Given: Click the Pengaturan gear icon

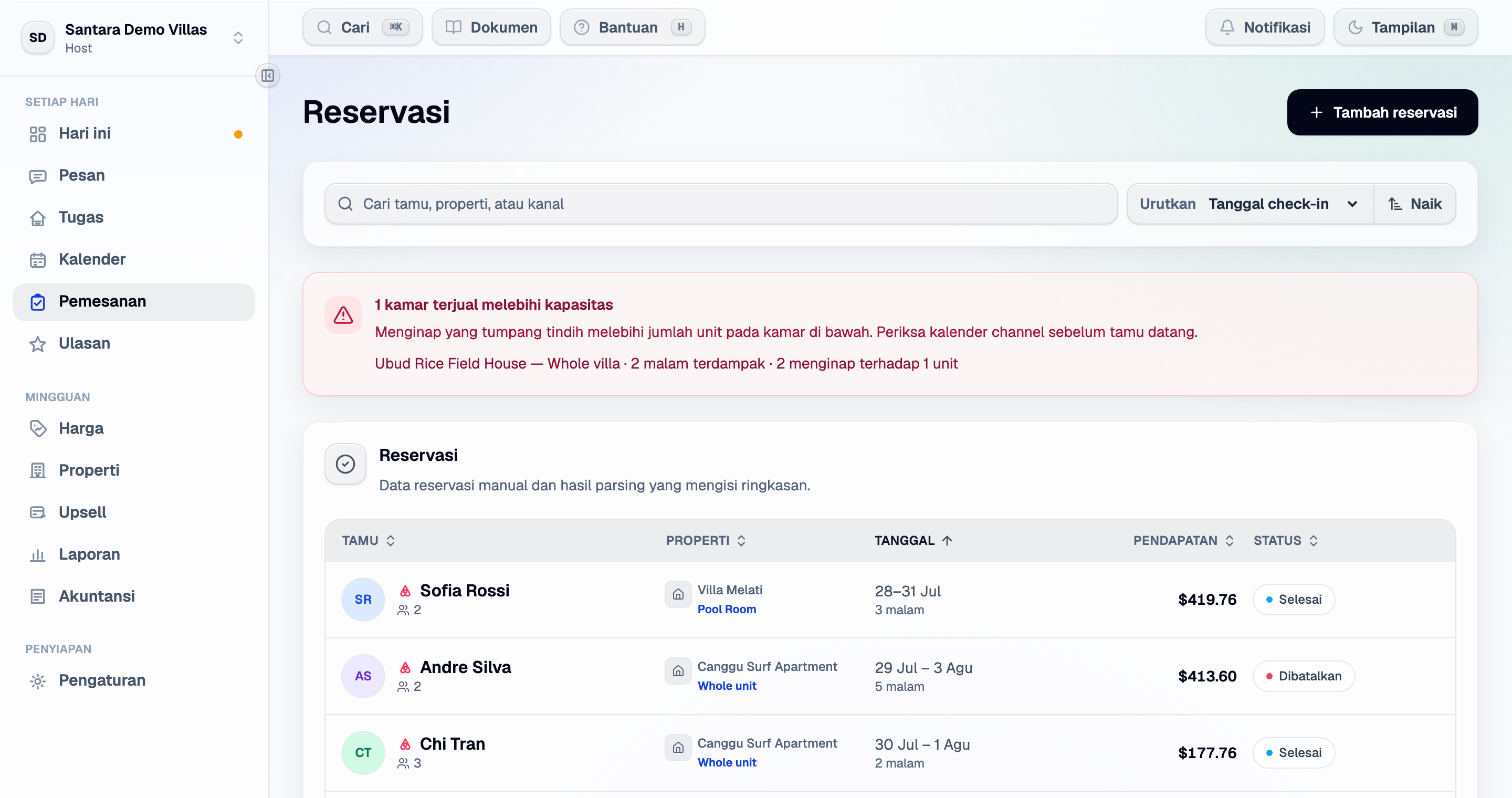Looking at the screenshot, I should pyautogui.click(x=38, y=680).
